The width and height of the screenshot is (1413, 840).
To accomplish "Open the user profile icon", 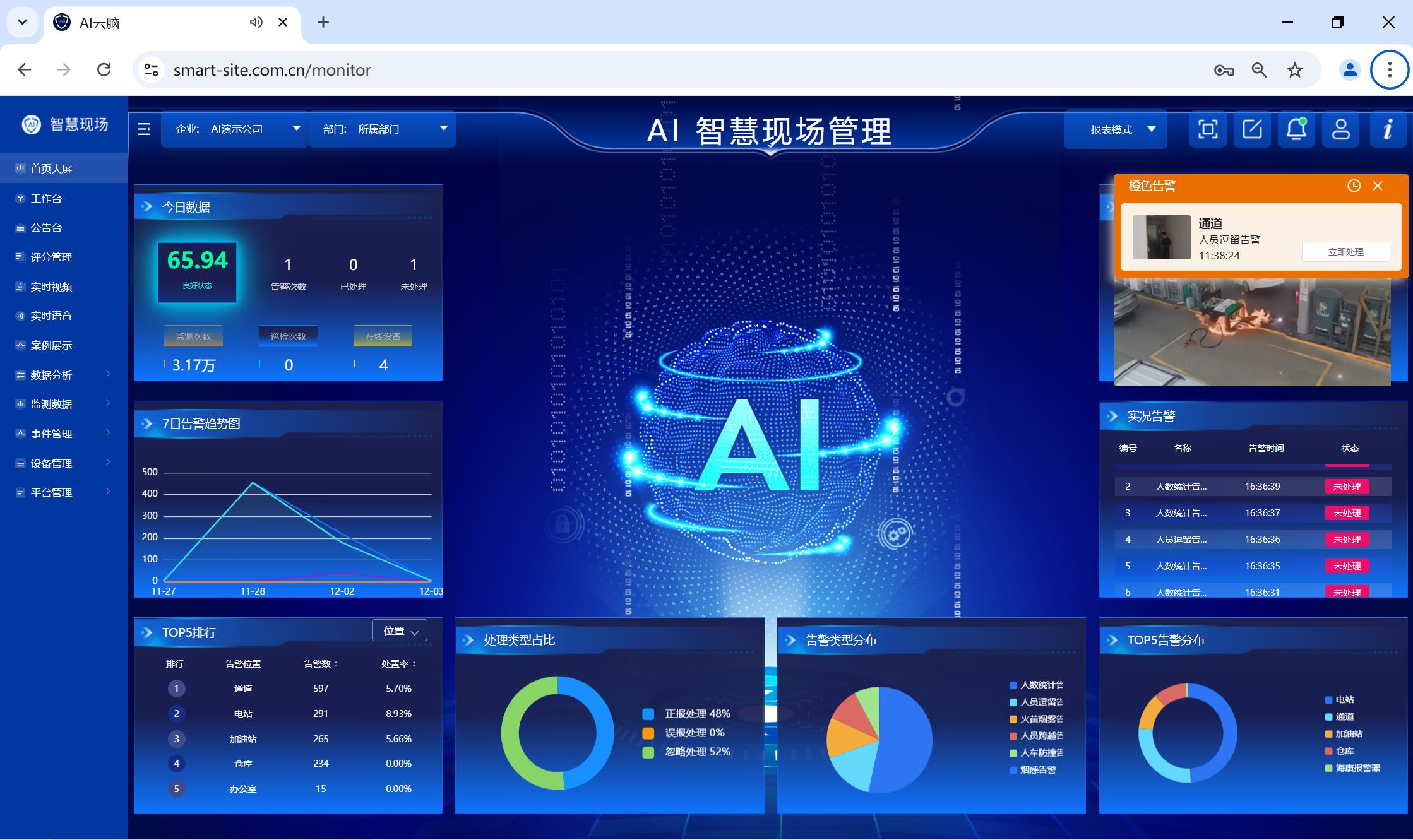I will [1341, 129].
